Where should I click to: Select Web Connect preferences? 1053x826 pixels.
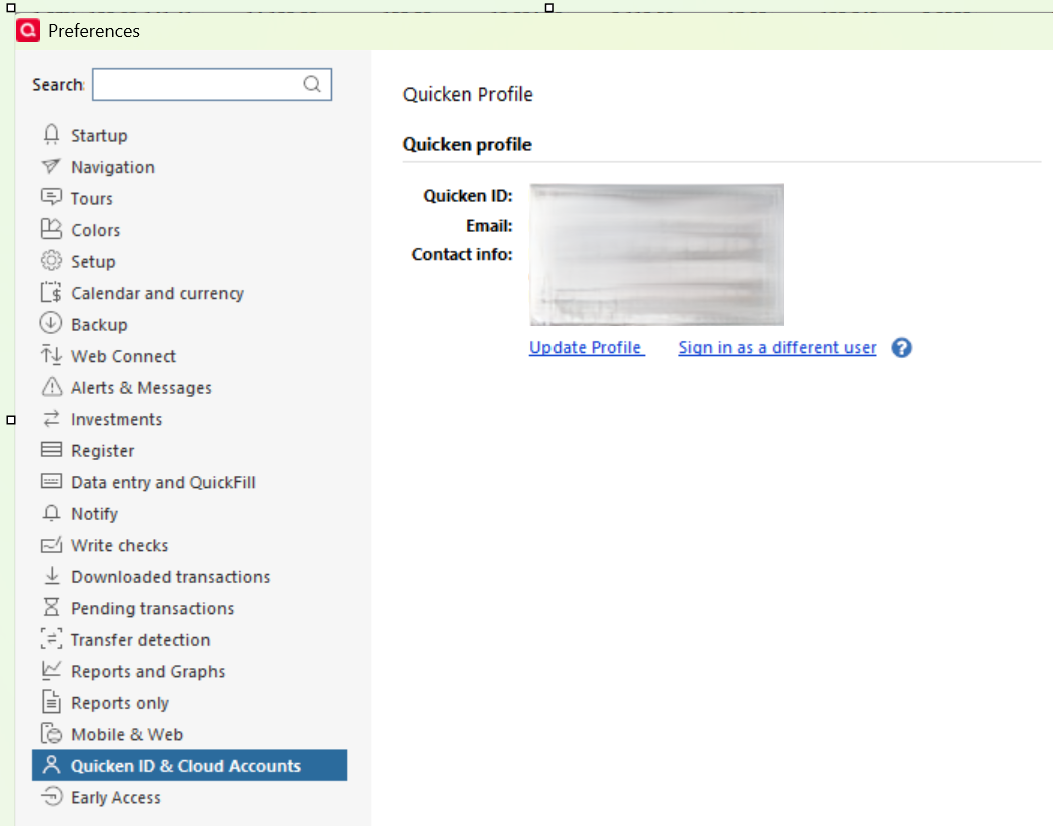click(124, 357)
